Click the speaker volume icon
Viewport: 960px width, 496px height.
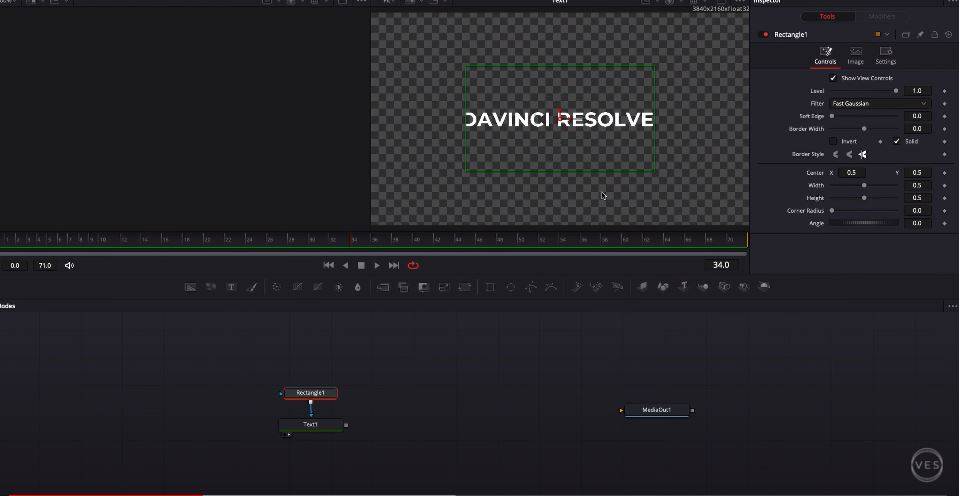69,265
